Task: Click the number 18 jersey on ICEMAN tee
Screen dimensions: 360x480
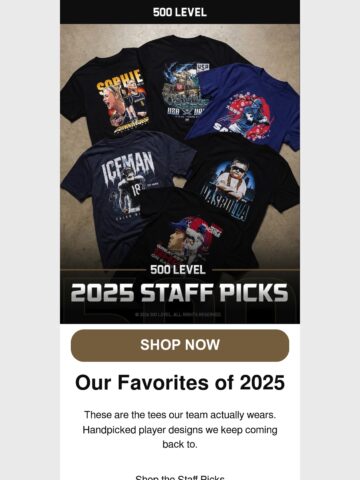Action: point(136,194)
